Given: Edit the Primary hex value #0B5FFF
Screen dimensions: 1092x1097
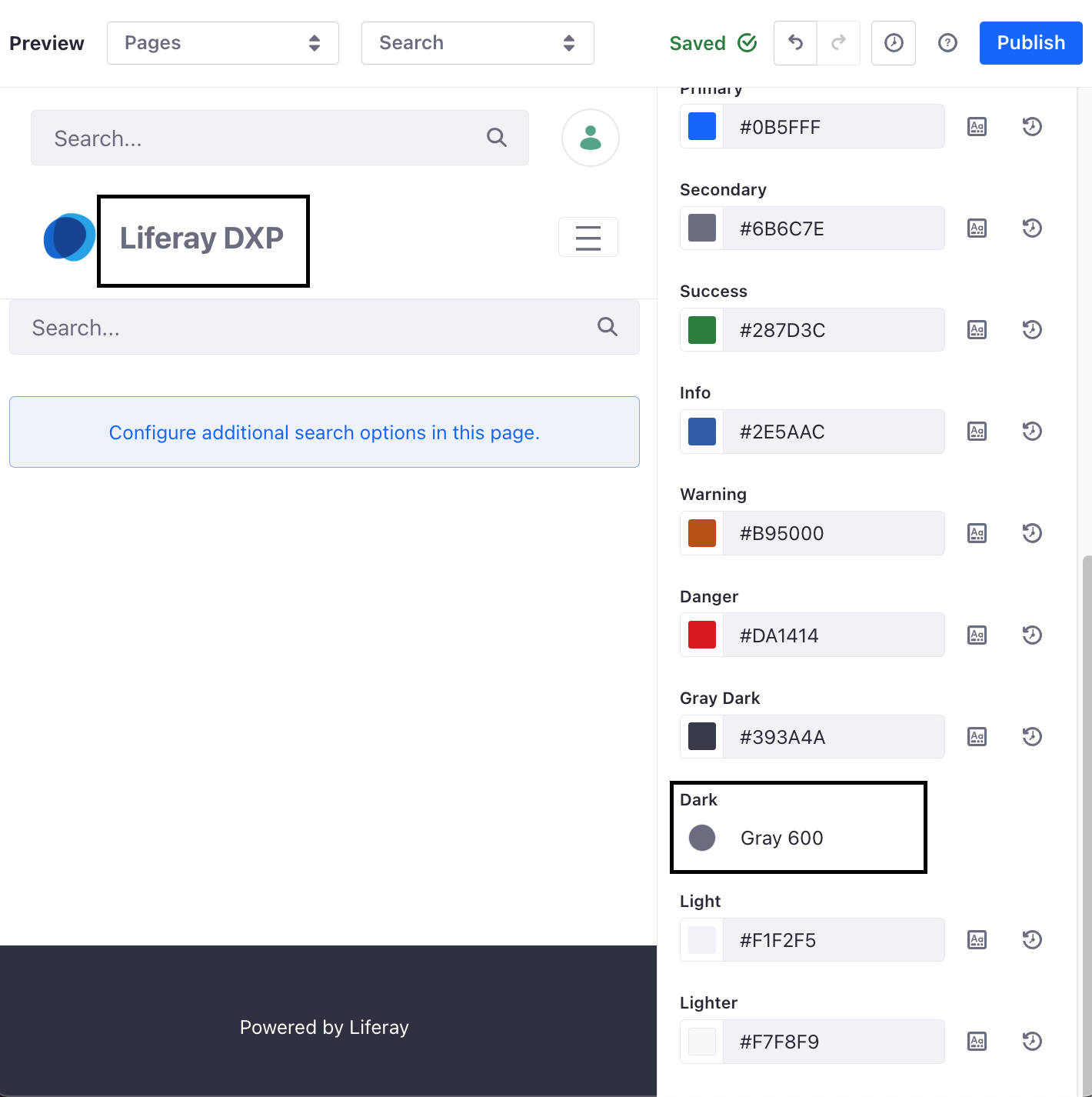Looking at the screenshot, I should [834, 126].
